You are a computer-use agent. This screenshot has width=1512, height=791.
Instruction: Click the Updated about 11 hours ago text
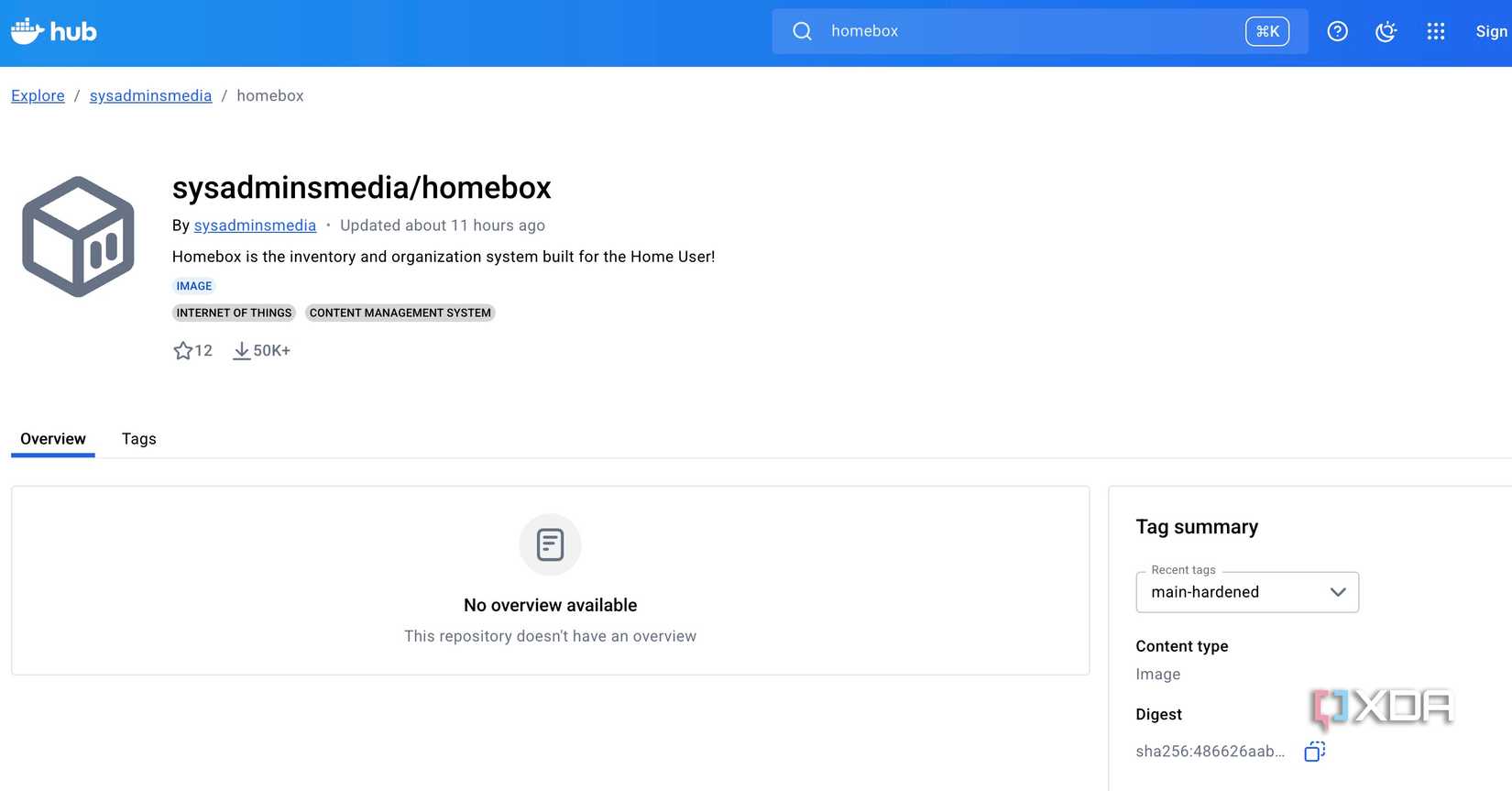443,225
